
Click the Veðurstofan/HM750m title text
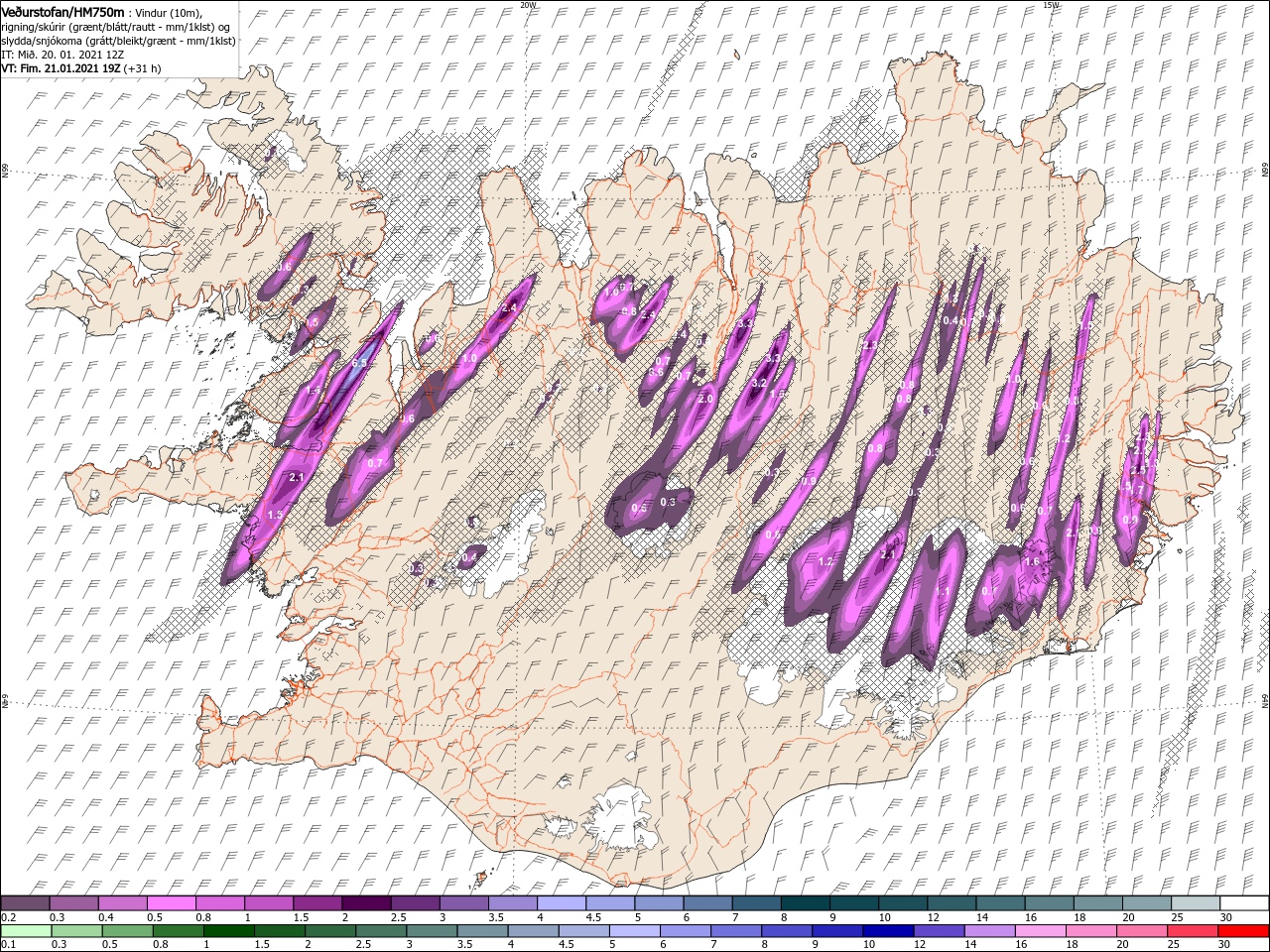[x=63, y=11]
